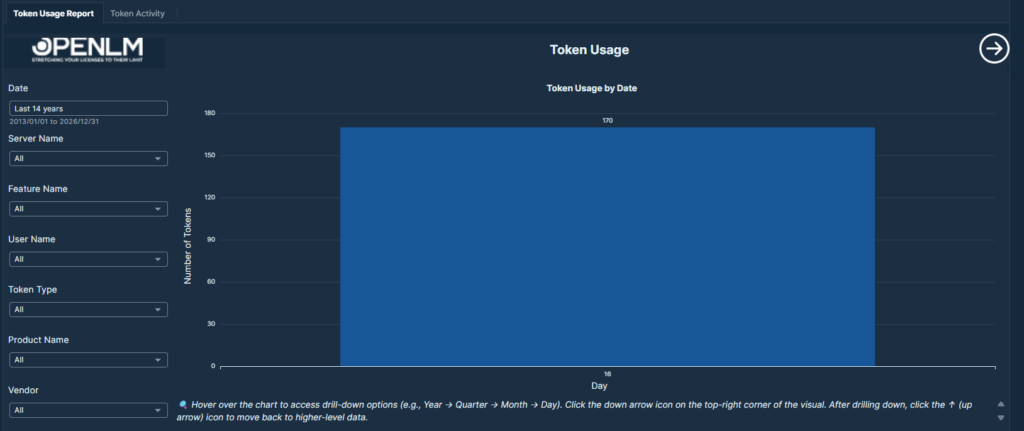Open the User Name dropdown
This screenshot has height=431, width=1024.
[88, 260]
